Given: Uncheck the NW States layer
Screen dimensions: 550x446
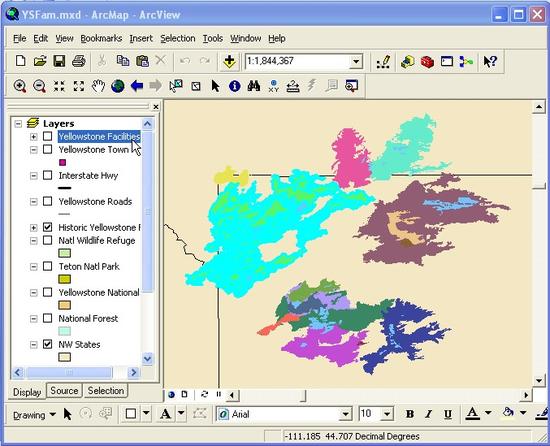Looking at the screenshot, I should [x=47, y=344].
